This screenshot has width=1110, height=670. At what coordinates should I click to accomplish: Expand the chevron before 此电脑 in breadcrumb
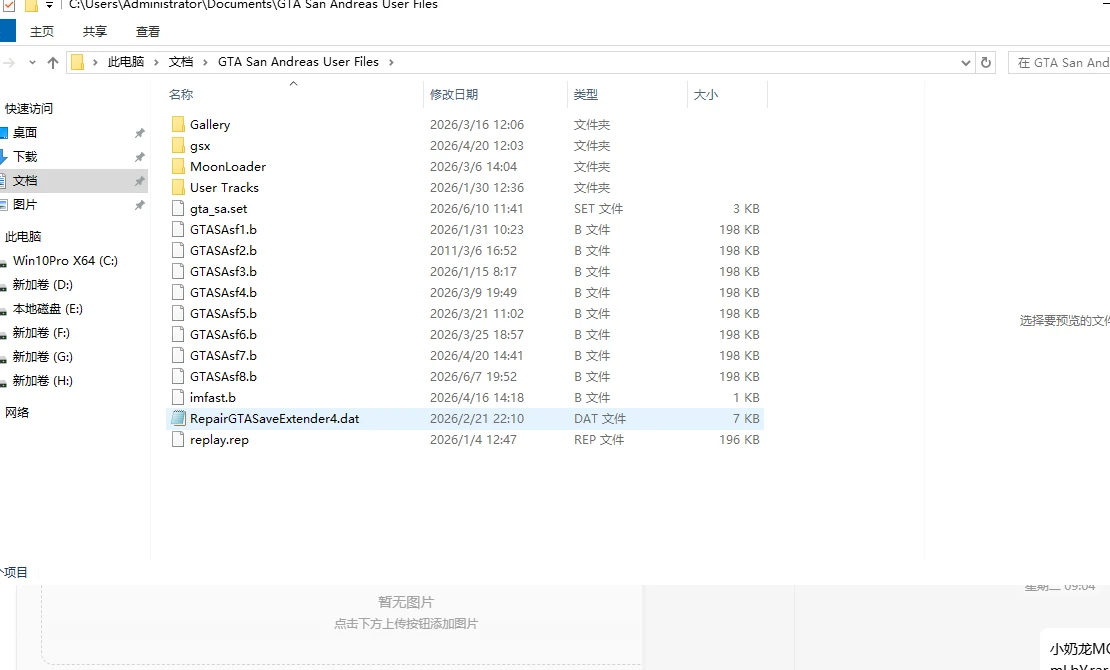96,62
